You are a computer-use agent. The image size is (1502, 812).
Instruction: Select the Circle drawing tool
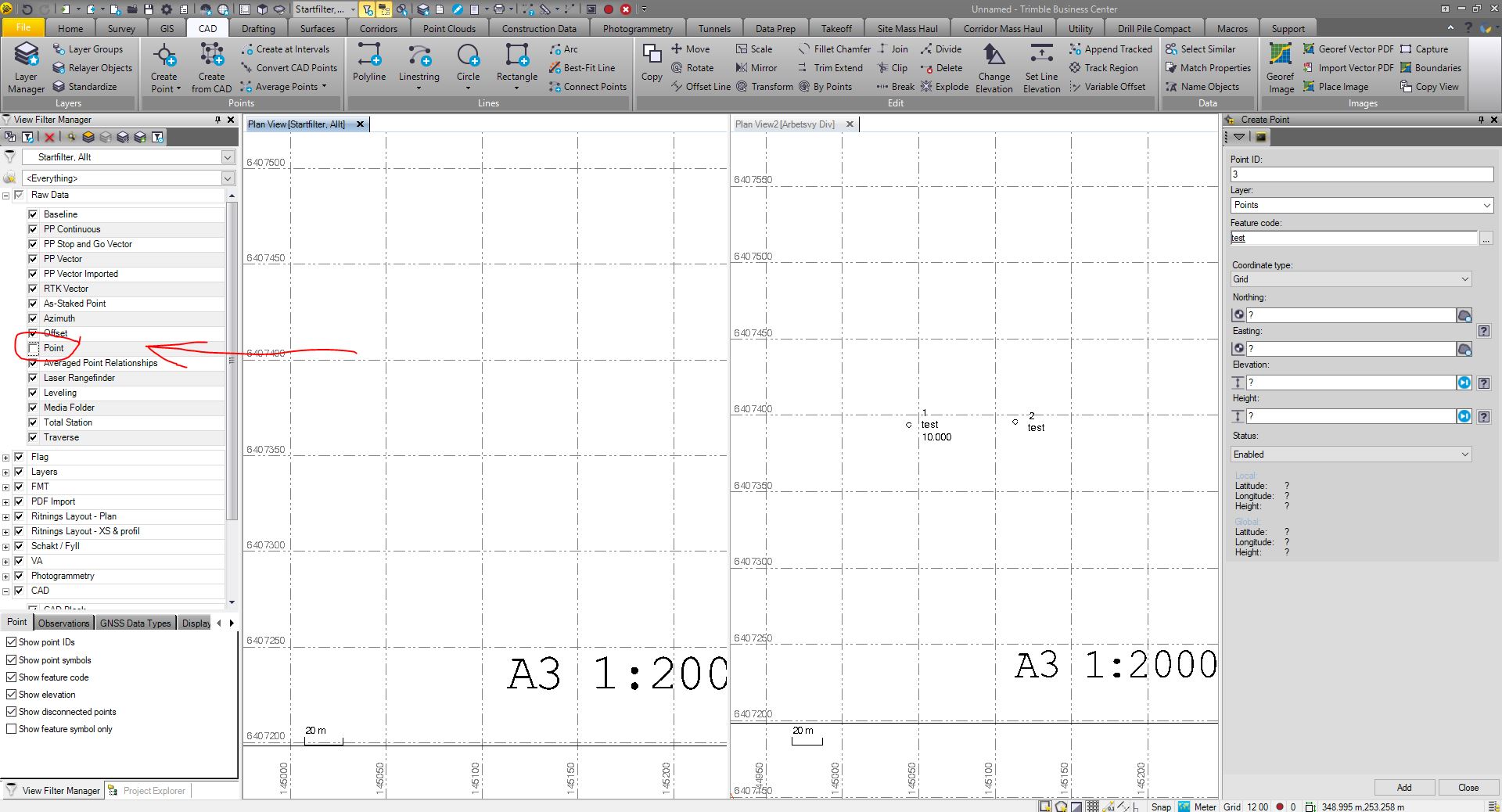pos(468,66)
